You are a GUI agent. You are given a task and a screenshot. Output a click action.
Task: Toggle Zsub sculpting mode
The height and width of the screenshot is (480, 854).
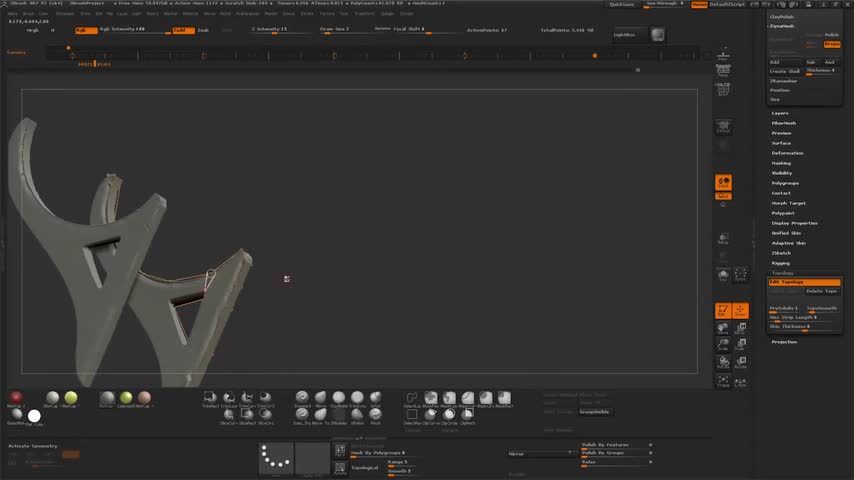203,30
